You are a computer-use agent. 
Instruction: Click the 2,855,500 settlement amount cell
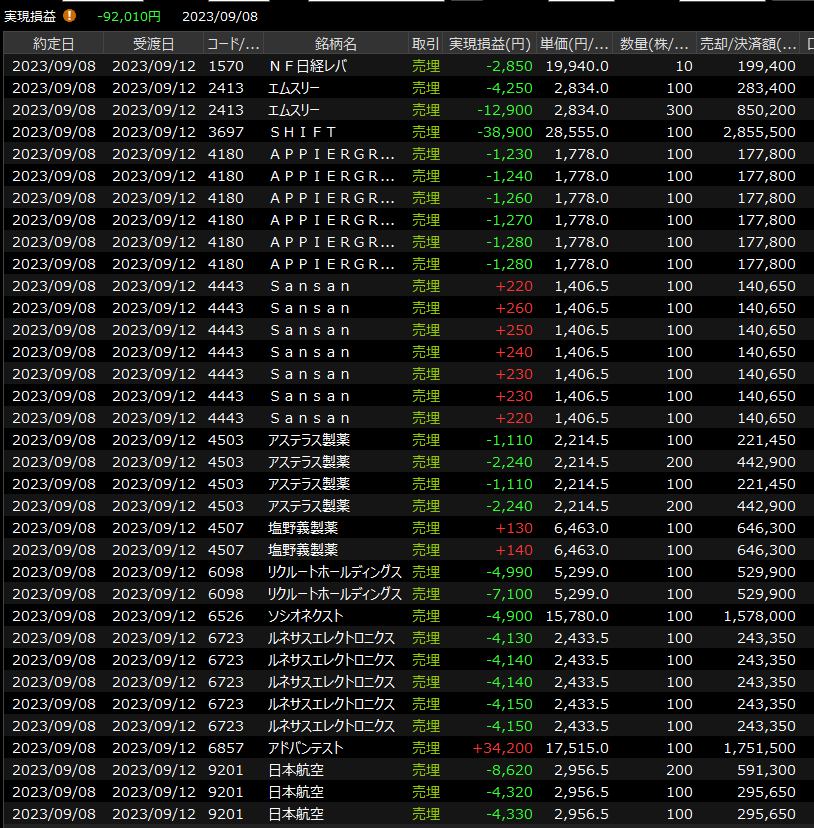[757, 132]
